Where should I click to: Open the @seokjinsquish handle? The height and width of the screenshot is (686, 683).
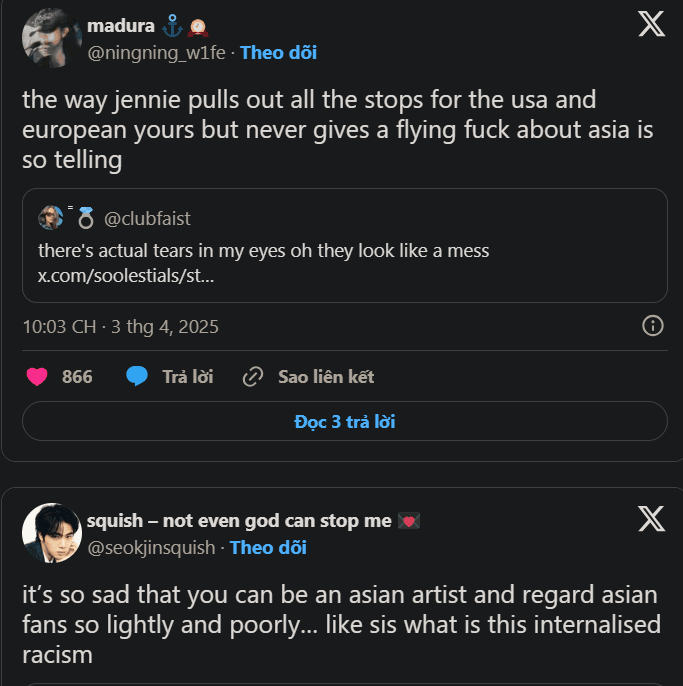151,547
